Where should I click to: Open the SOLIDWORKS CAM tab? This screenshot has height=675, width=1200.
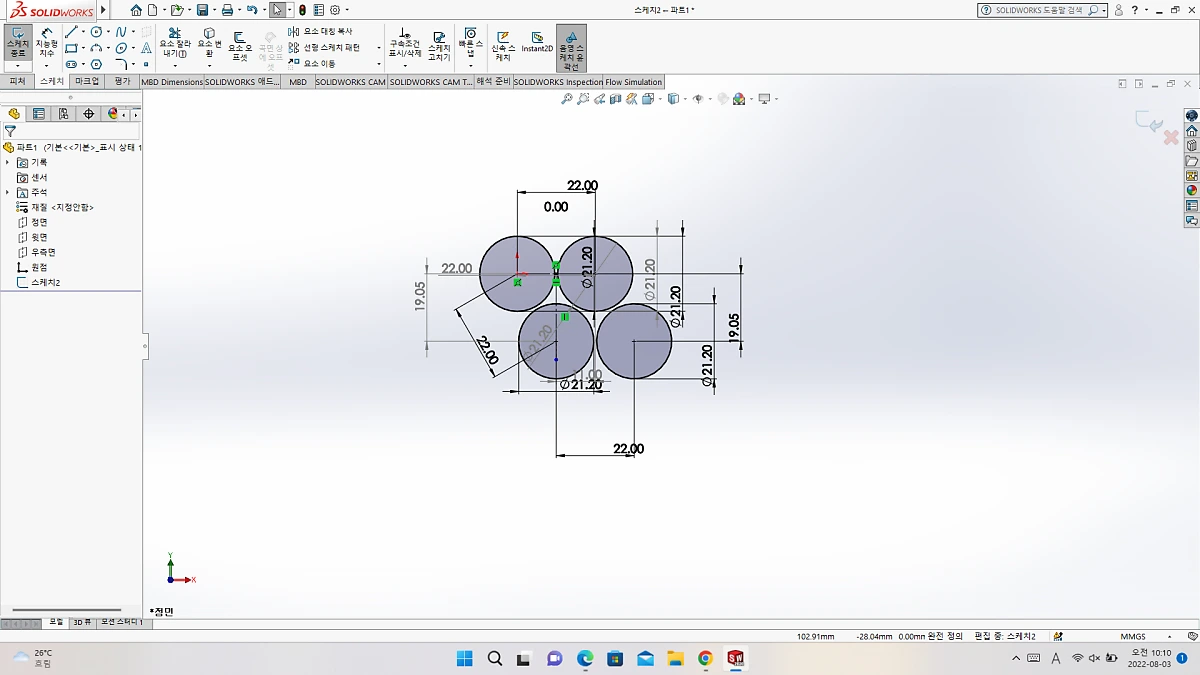point(351,81)
